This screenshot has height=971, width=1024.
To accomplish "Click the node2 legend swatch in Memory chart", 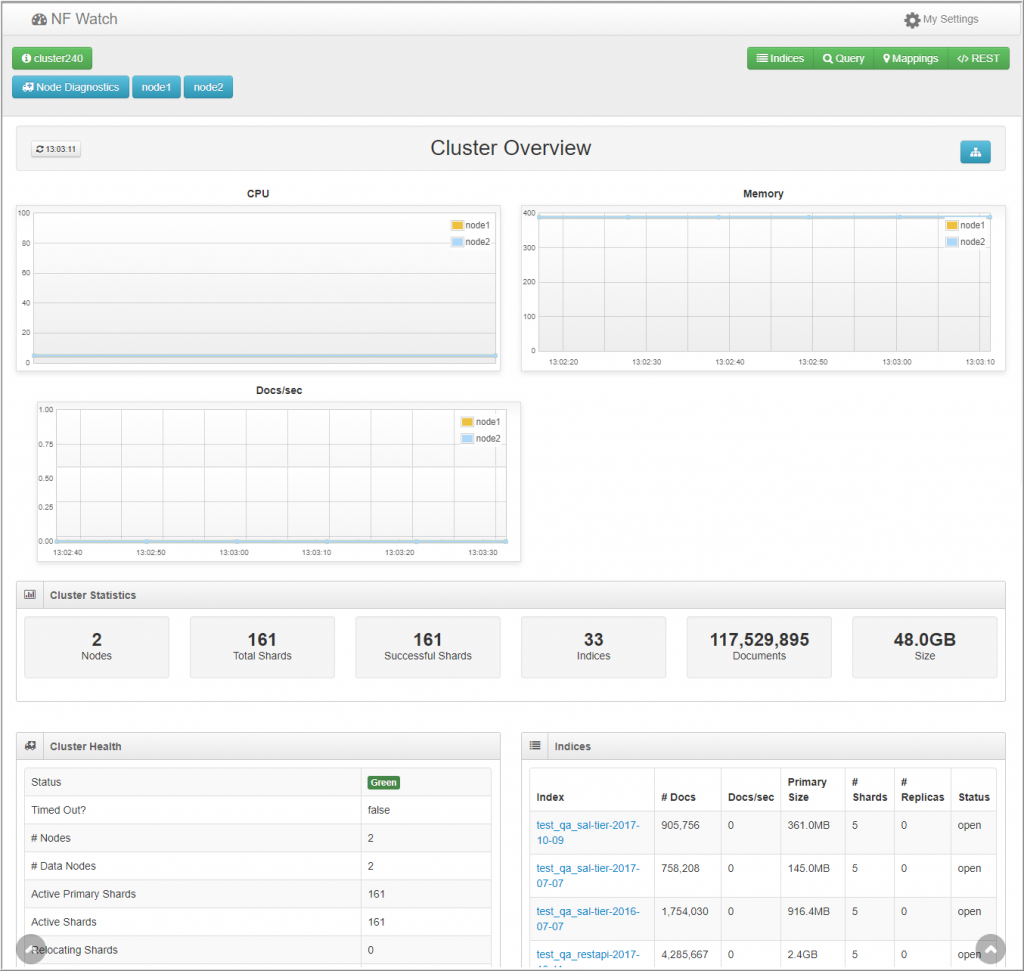I will pos(952,242).
